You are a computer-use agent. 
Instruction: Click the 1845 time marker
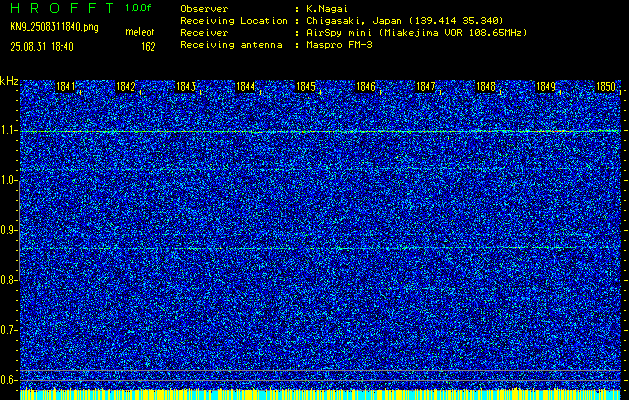(x=306, y=86)
